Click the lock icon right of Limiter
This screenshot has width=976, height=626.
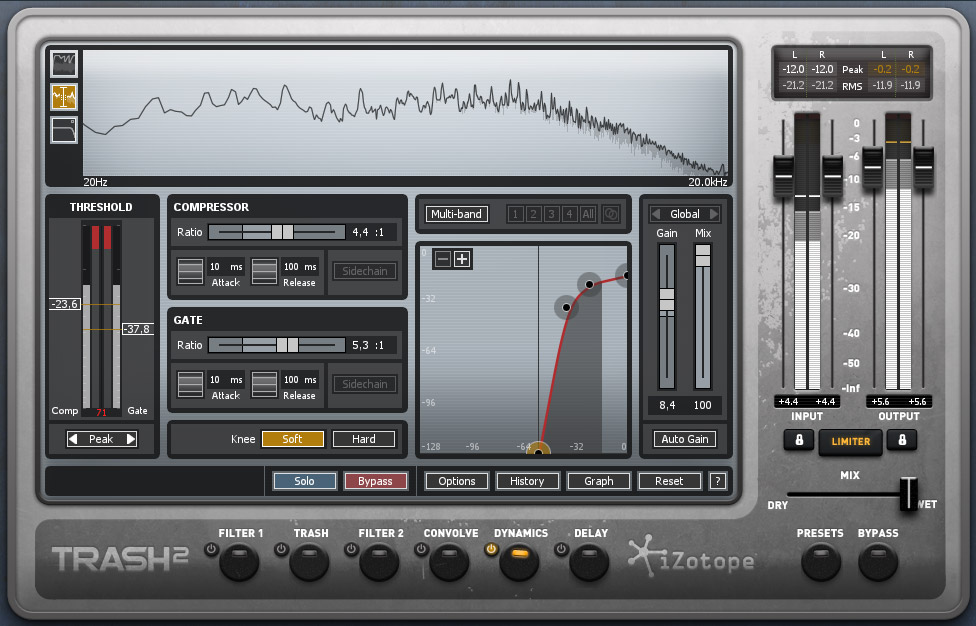[902, 441]
